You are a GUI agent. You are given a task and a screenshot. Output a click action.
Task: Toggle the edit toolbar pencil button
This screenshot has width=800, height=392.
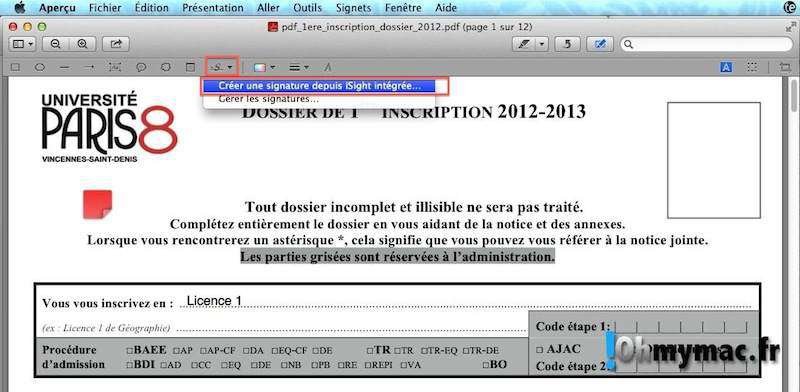600,44
